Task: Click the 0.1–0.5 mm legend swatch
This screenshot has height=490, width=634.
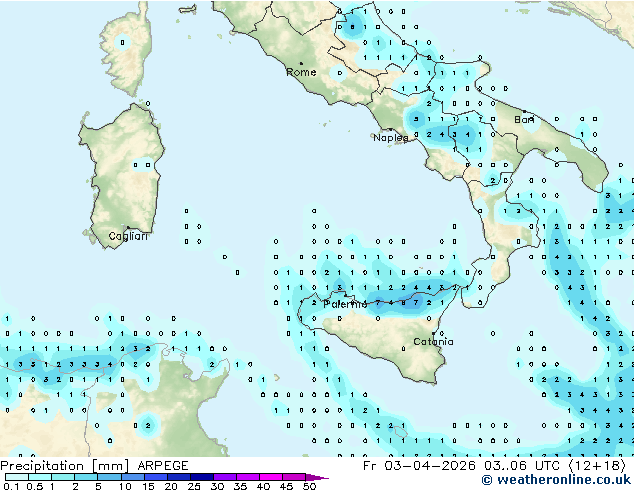Action: pos(17,477)
